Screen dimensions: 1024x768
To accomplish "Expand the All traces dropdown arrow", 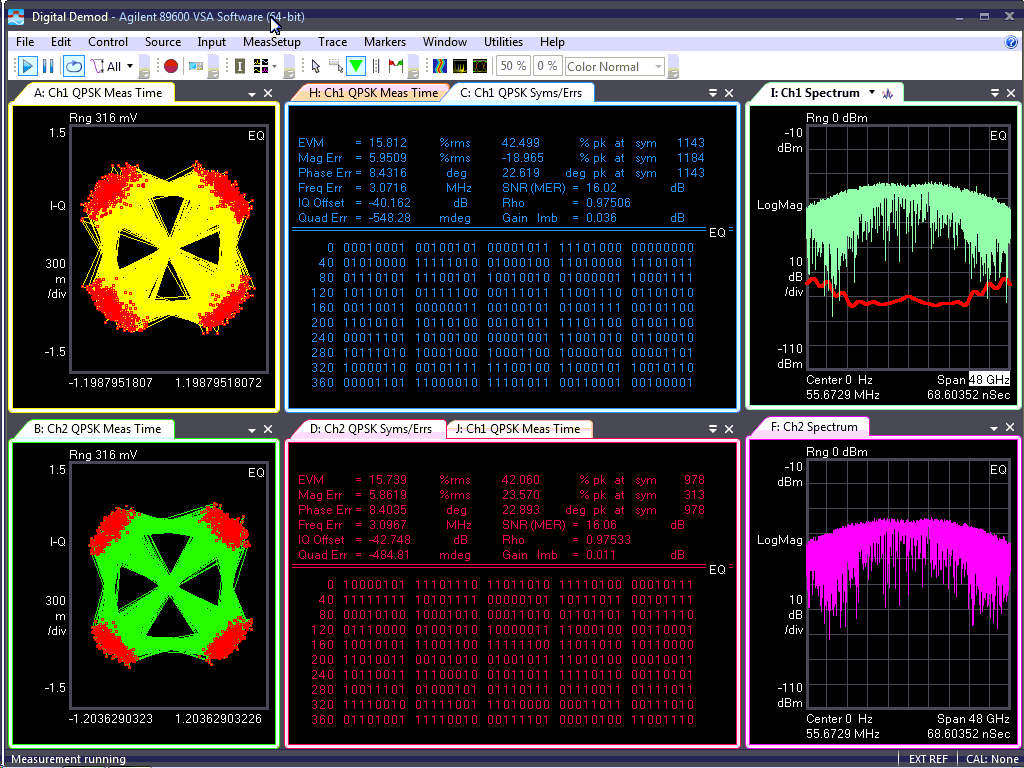I will 130,66.
